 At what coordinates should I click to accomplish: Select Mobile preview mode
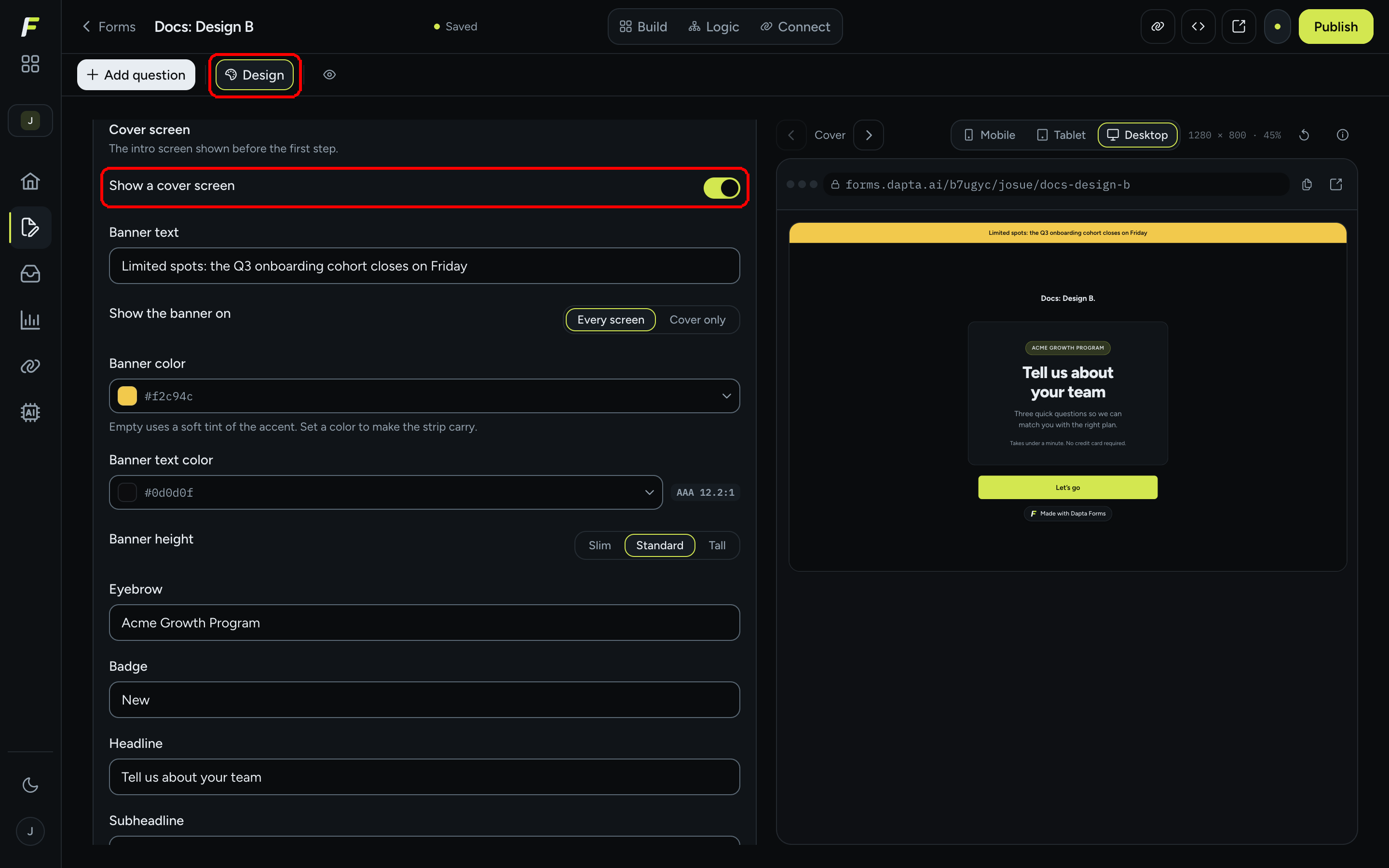coord(989,135)
